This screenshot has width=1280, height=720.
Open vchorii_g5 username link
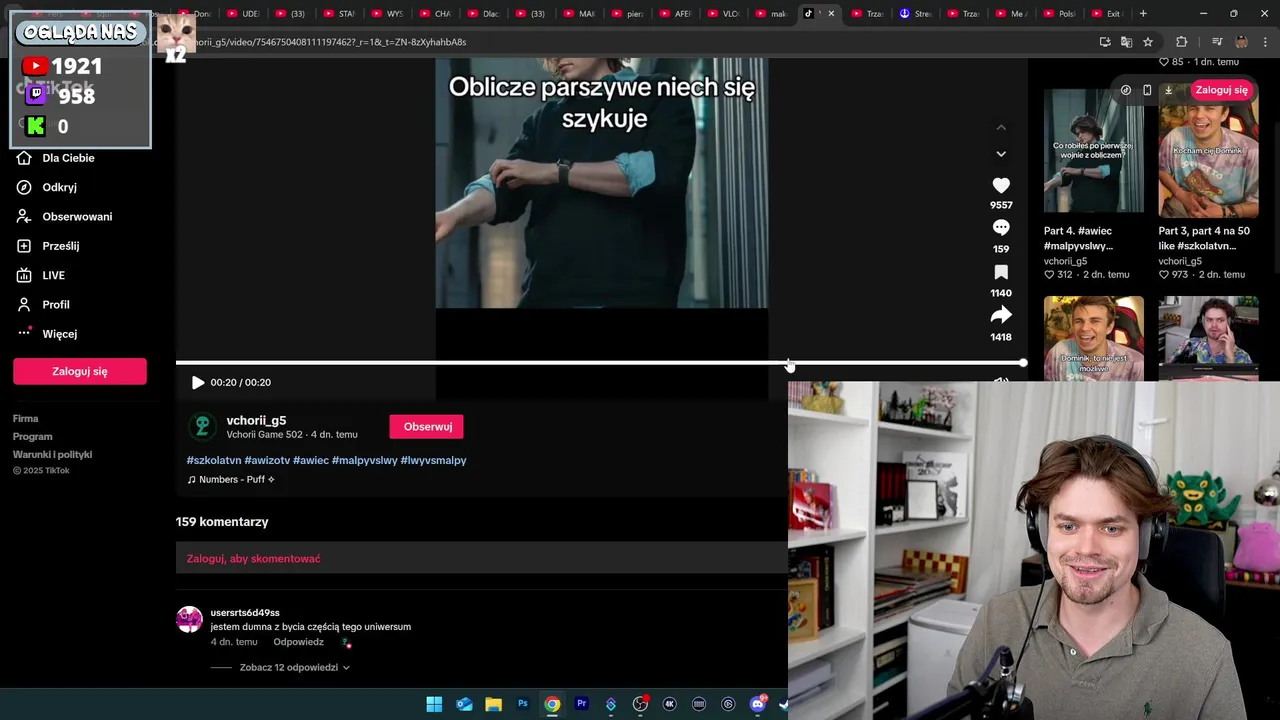256,421
